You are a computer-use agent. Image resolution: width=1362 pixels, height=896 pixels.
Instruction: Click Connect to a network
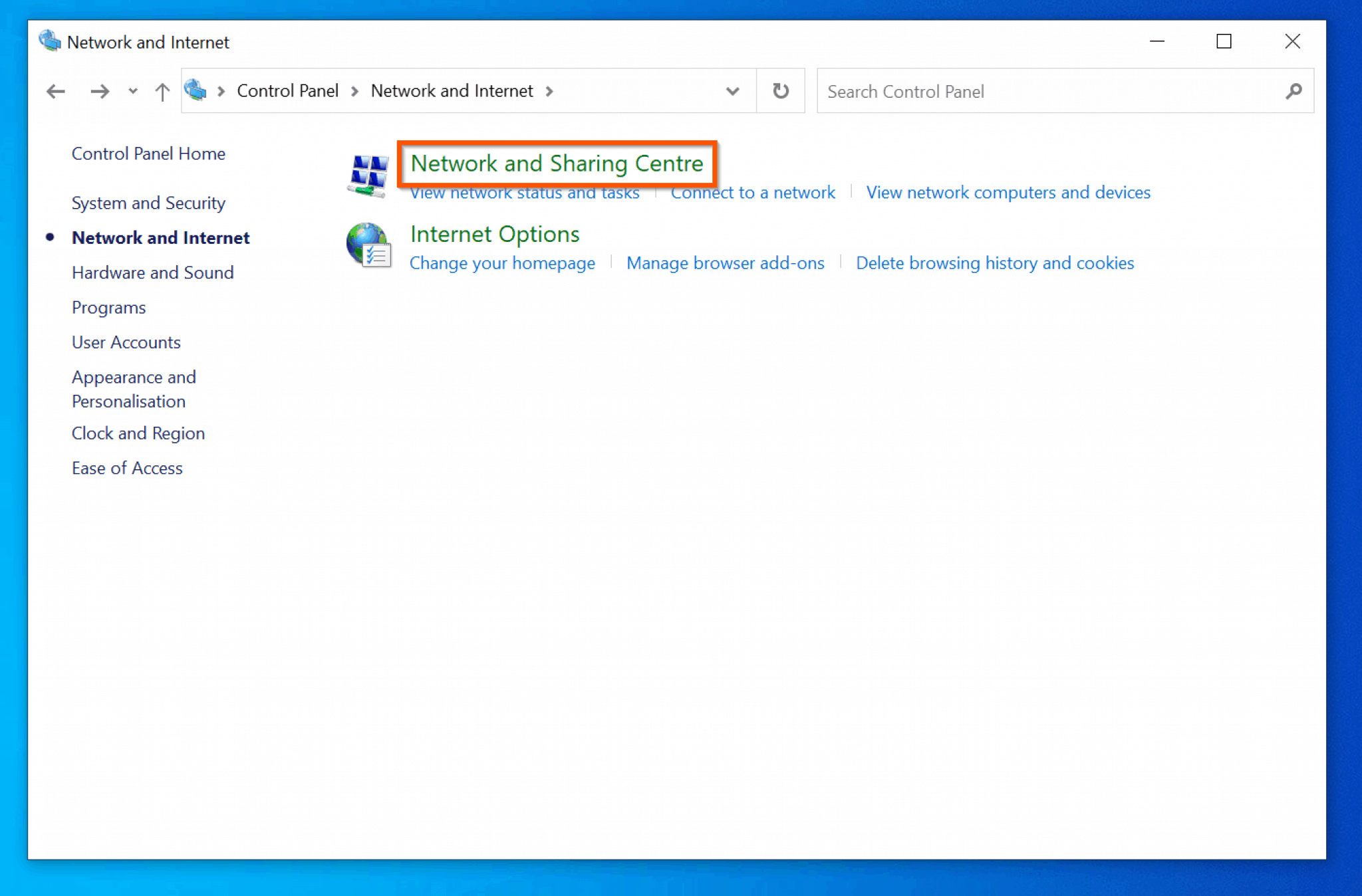tap(752, 192)
